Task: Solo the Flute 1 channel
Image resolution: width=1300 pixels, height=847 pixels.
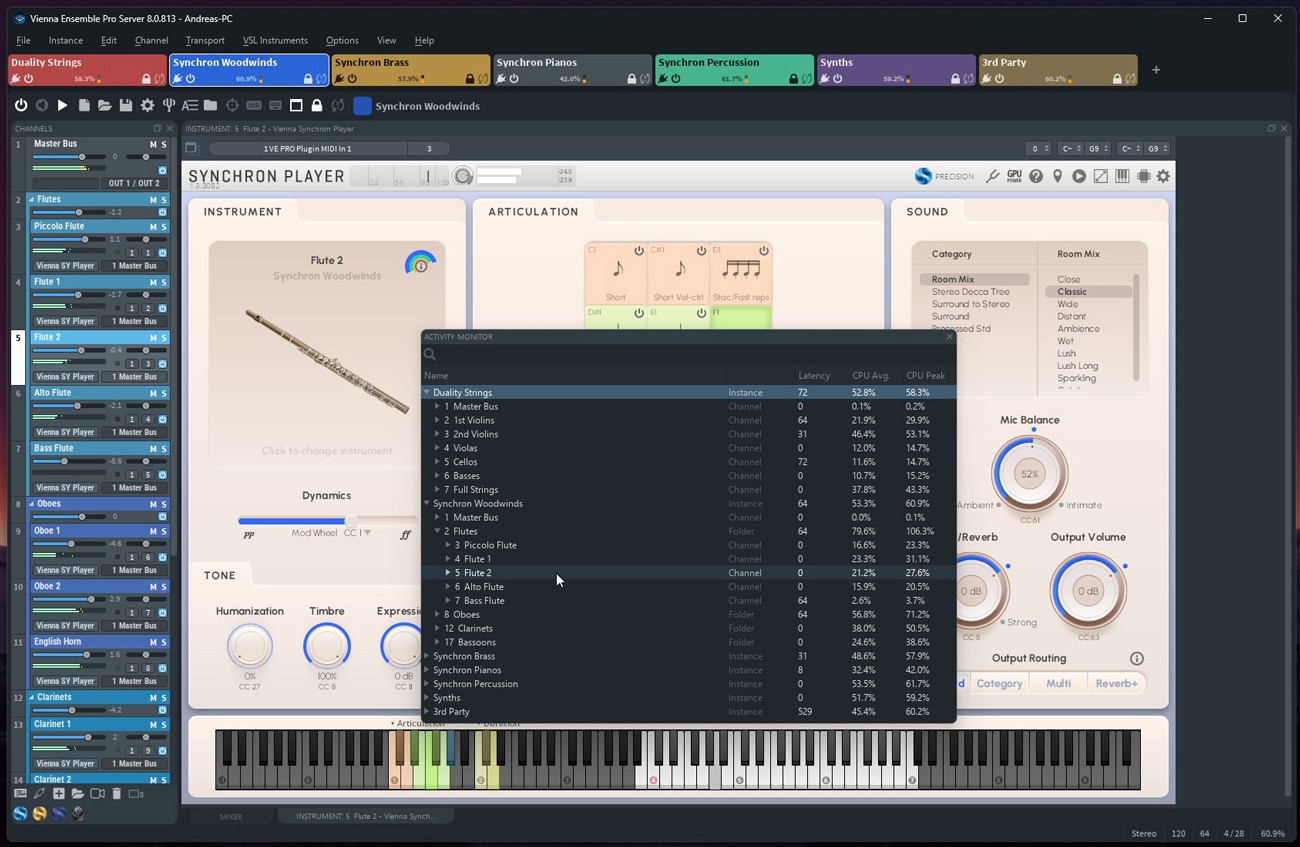Action: click(164, 282)
